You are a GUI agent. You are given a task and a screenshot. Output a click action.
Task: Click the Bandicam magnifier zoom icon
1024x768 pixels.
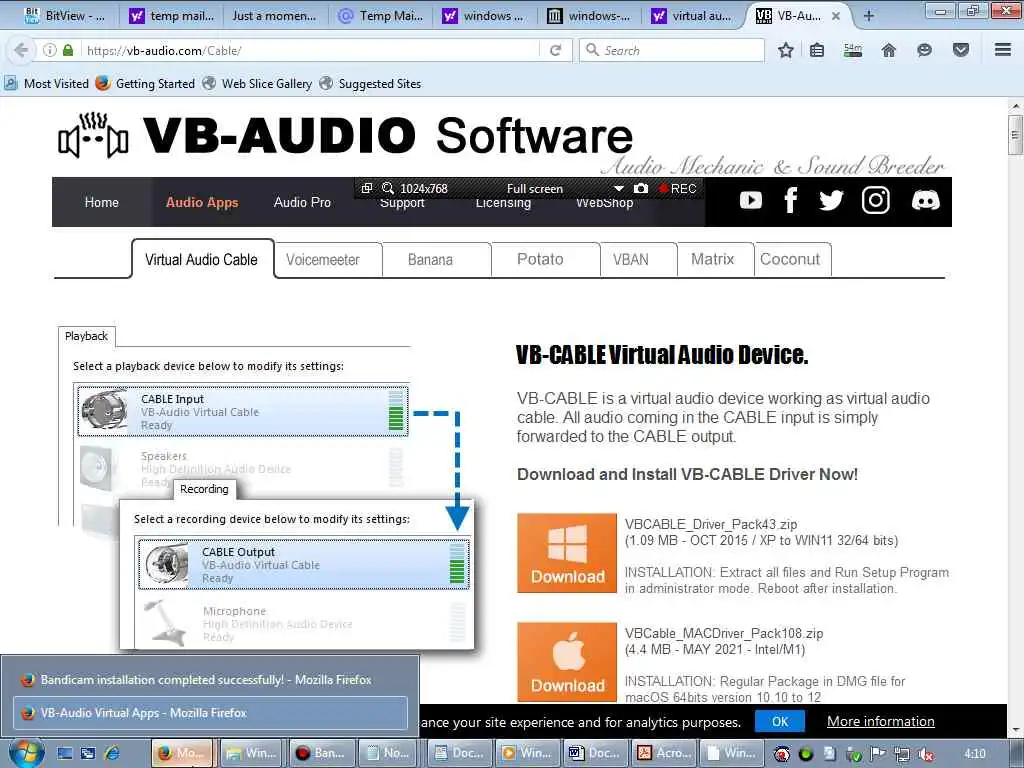[x=388, y=188]
